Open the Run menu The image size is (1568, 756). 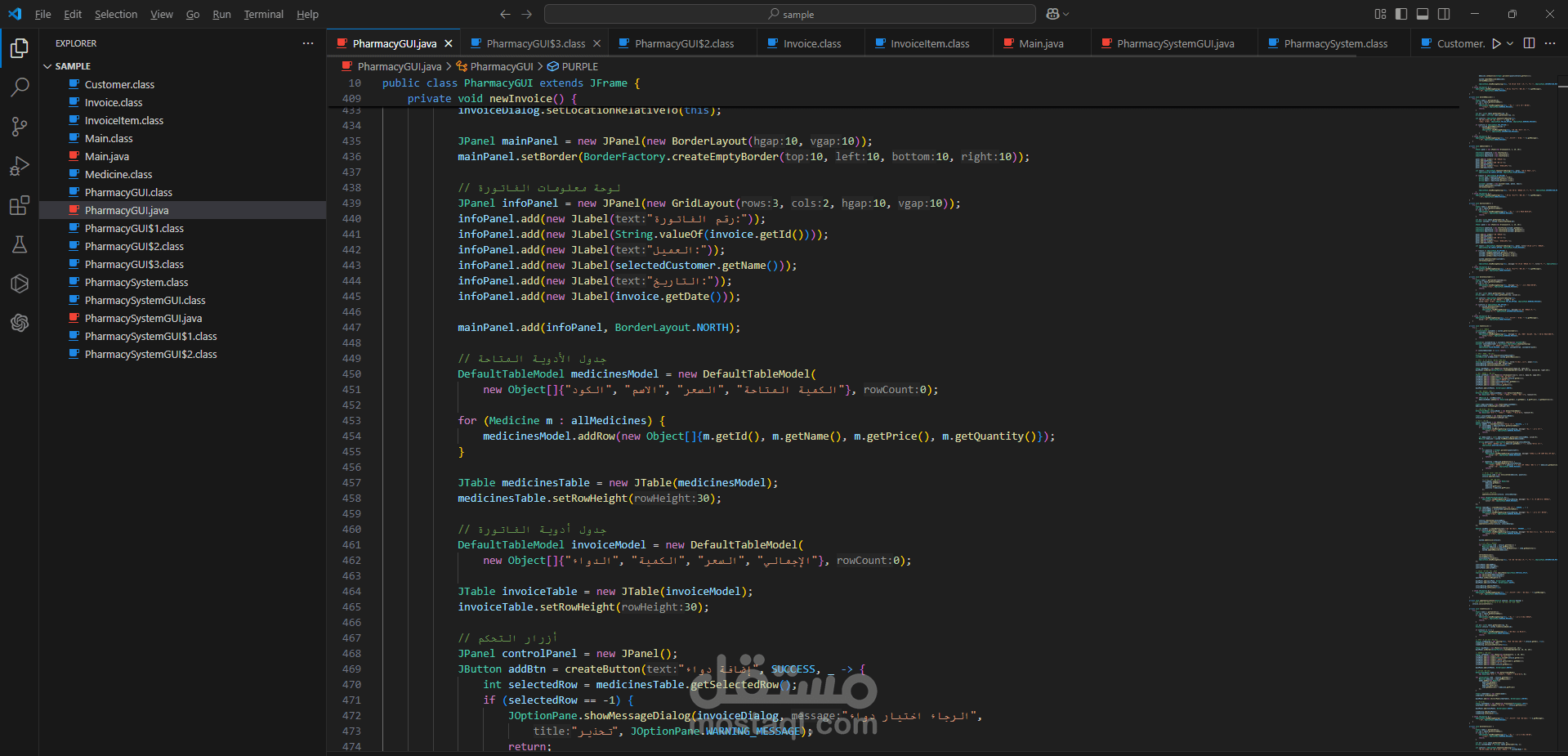click(x=221, y=14)
